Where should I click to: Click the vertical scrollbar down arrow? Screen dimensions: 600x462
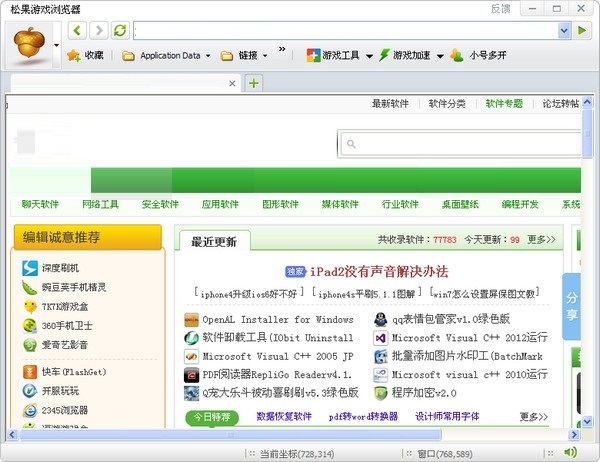(x=587, y=421)
